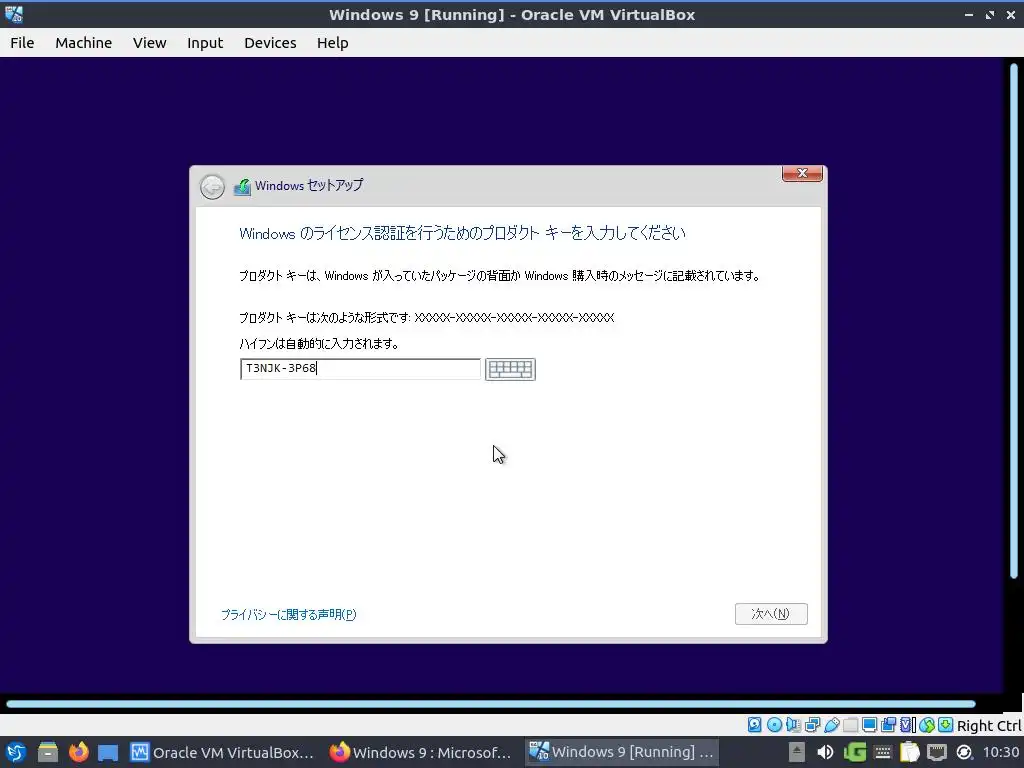Open the volume control in the system tray
The height and width of the screenshot is (768, 1024).
click(x=825, y=752)
